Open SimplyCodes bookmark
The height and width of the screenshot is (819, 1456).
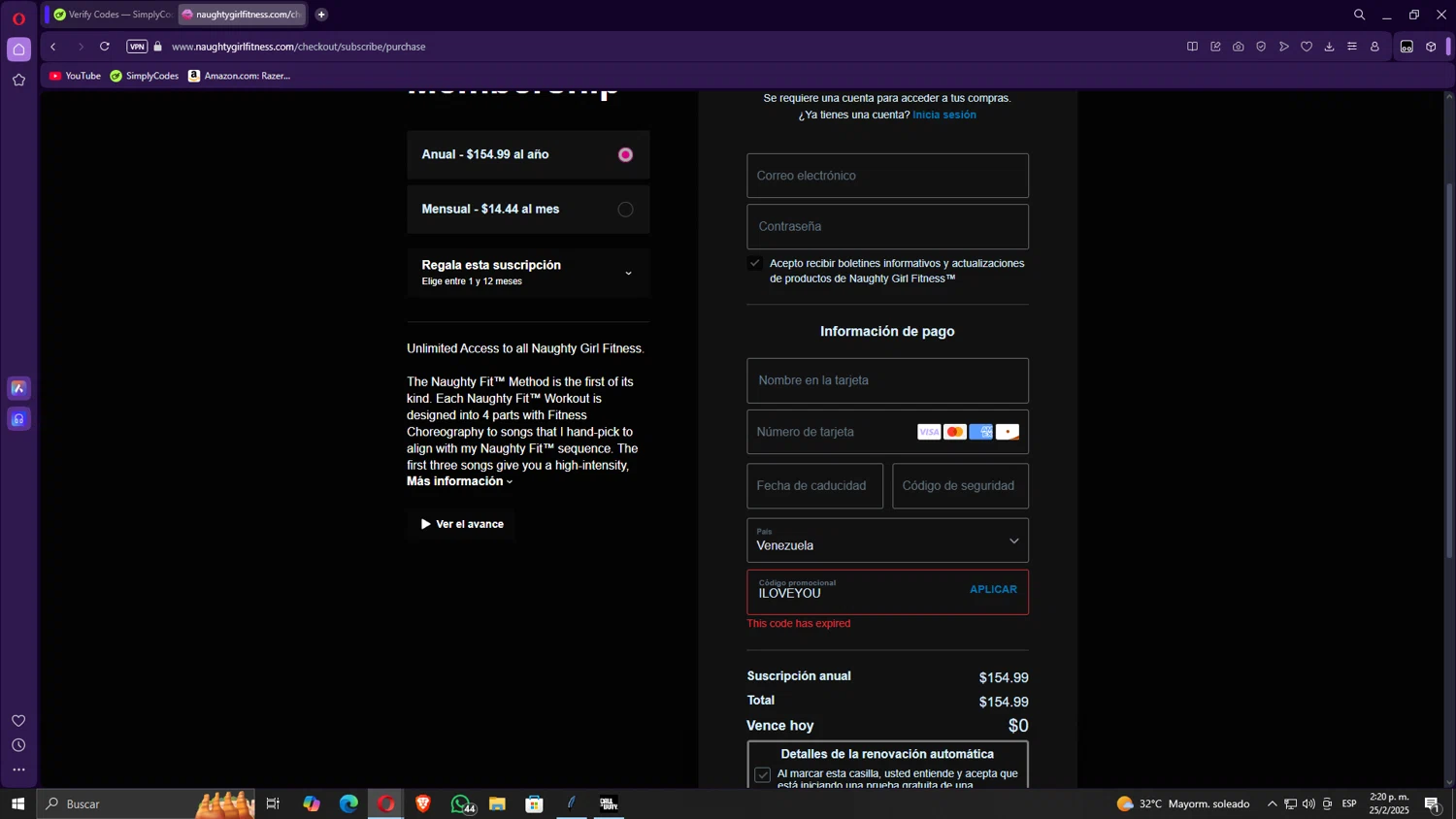pos(145,76)
